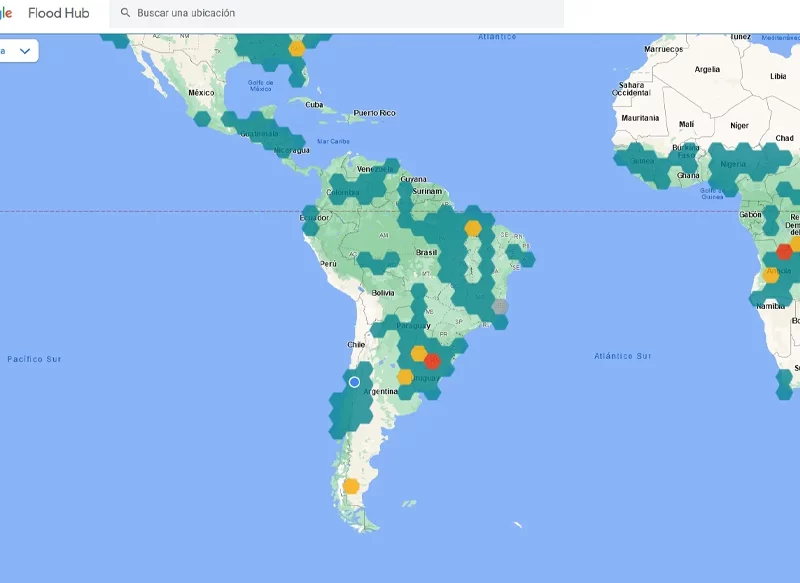Viewport: 800px width, 583px height.
Task: Click the yellow hexagon near Uruguay's western border
Action: (405, 377)
